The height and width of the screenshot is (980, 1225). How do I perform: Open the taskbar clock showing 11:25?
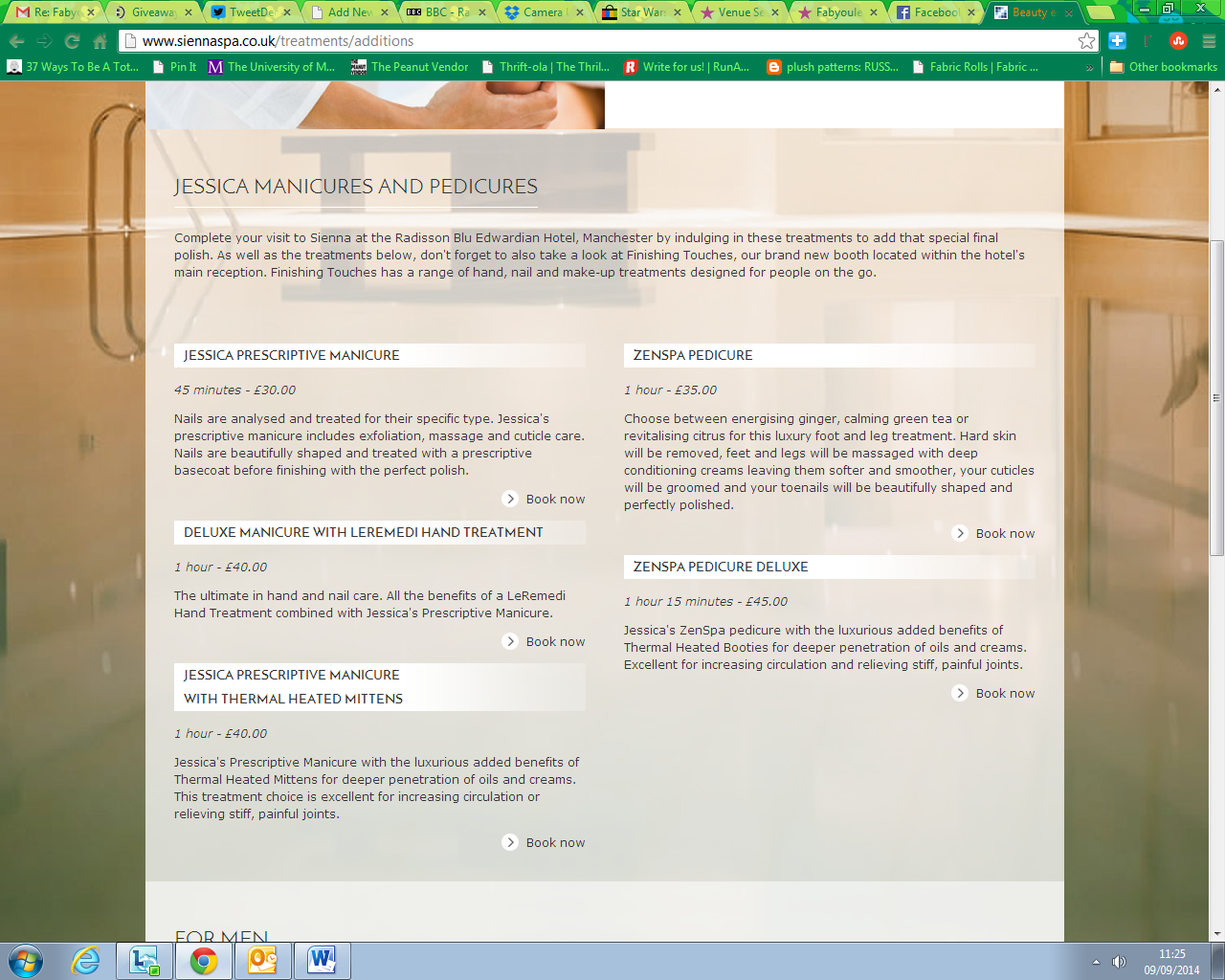point(1171,962)
